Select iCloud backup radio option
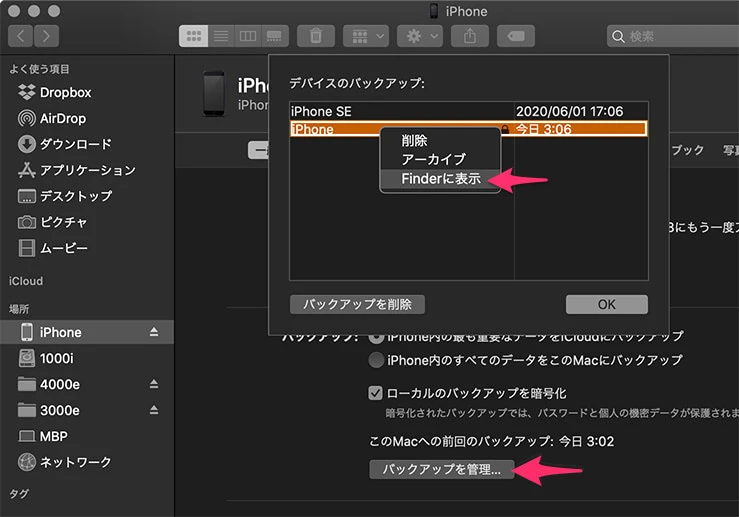 [376, 336]
